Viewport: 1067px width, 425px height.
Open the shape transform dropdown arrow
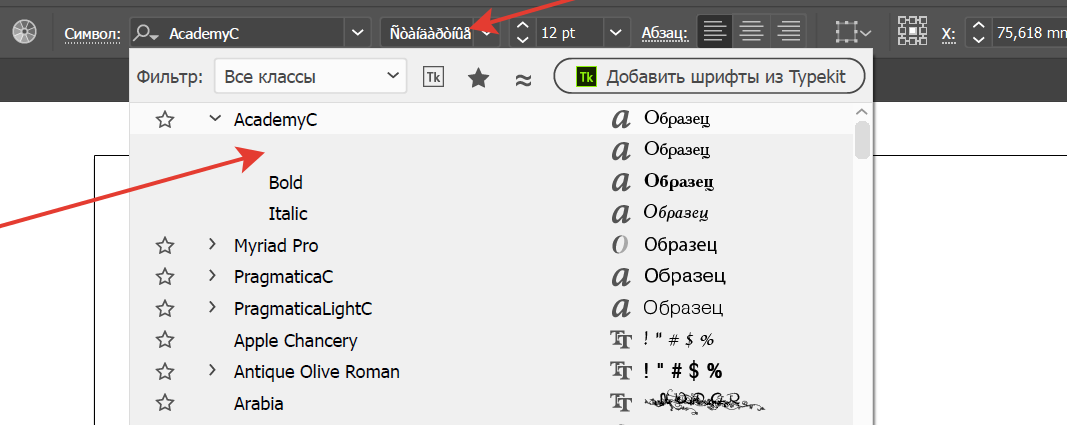pyautogui.click(x=866, y=33)
